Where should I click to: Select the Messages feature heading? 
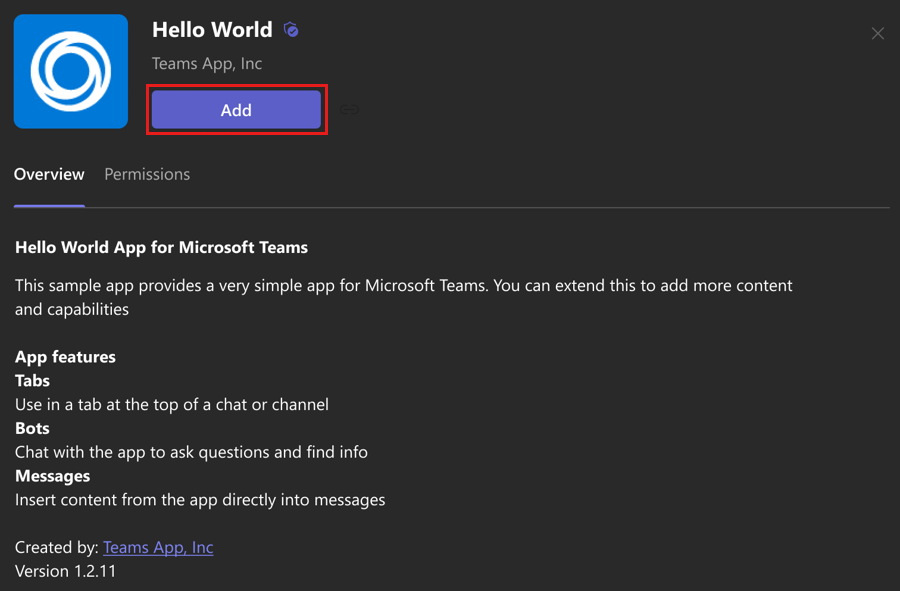click(52, 476)
